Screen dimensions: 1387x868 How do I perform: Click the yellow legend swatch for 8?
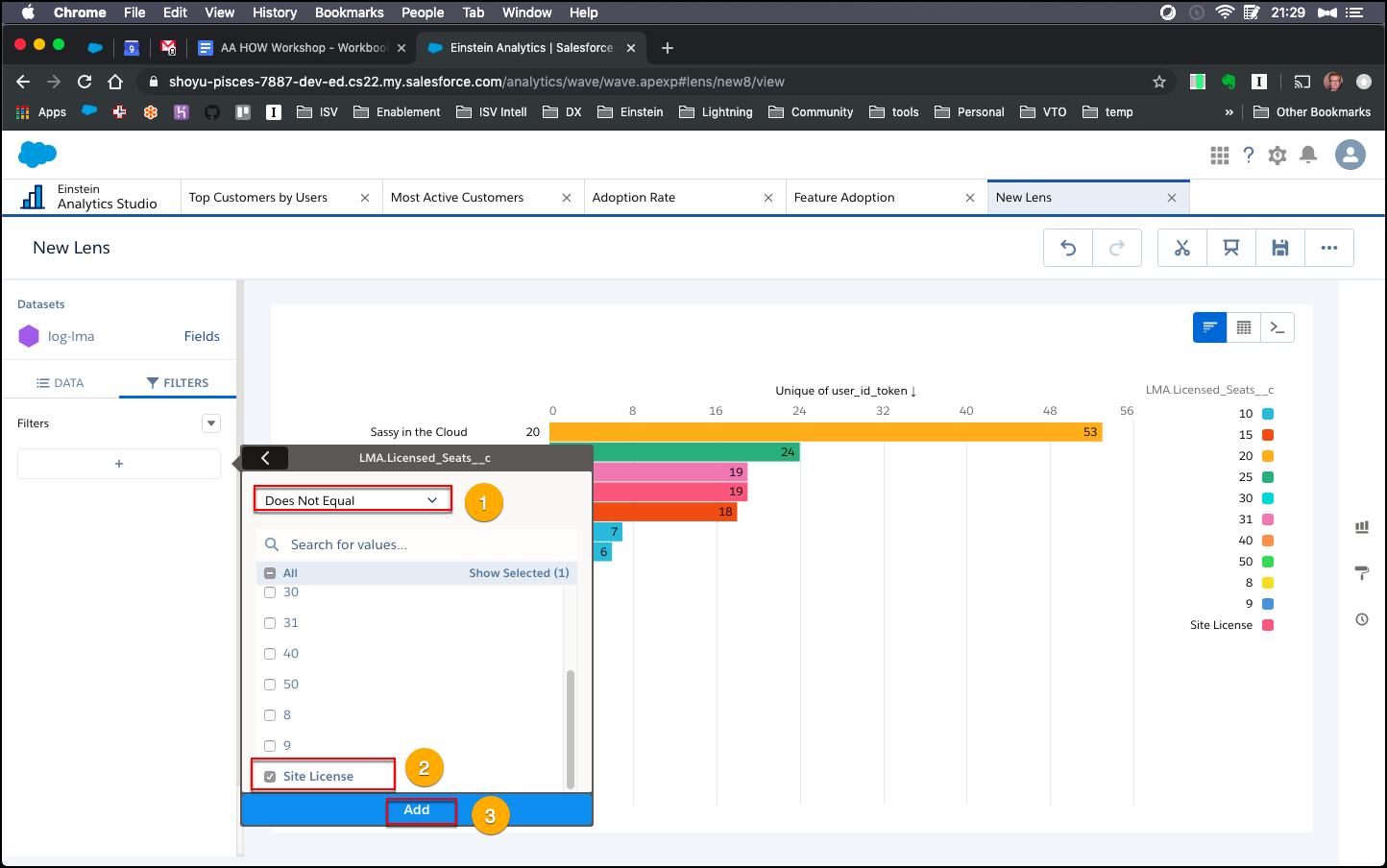coord(1268,583)
